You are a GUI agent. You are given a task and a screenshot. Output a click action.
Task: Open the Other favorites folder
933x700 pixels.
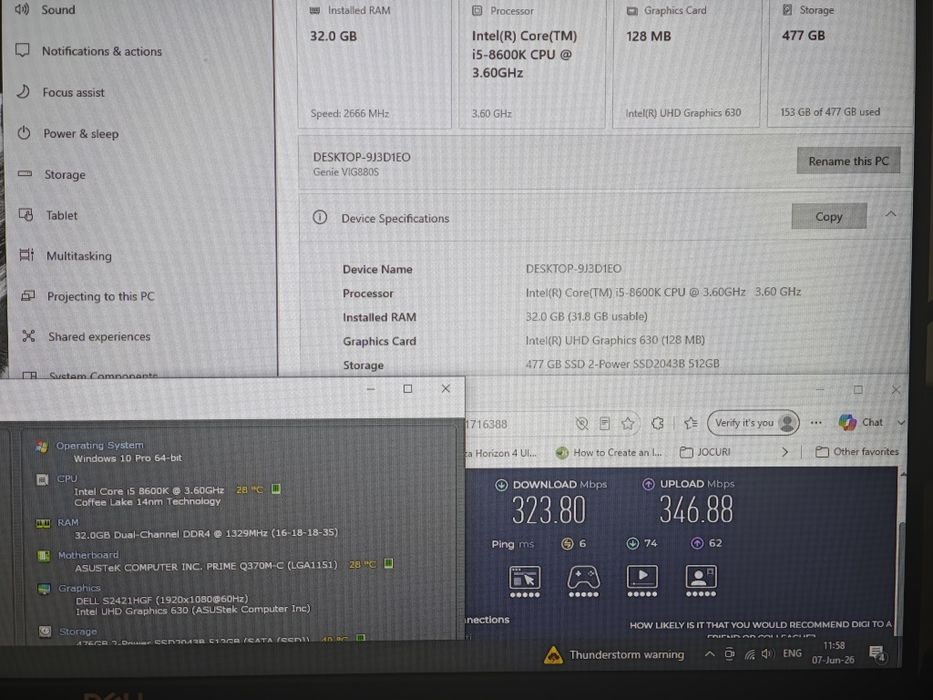857,452
